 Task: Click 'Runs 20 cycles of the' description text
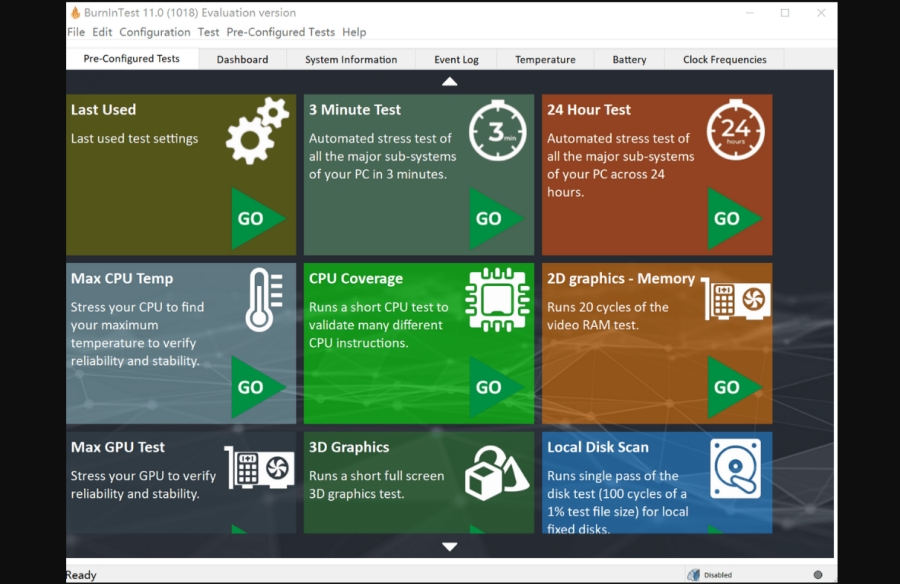tap(608, 307)
